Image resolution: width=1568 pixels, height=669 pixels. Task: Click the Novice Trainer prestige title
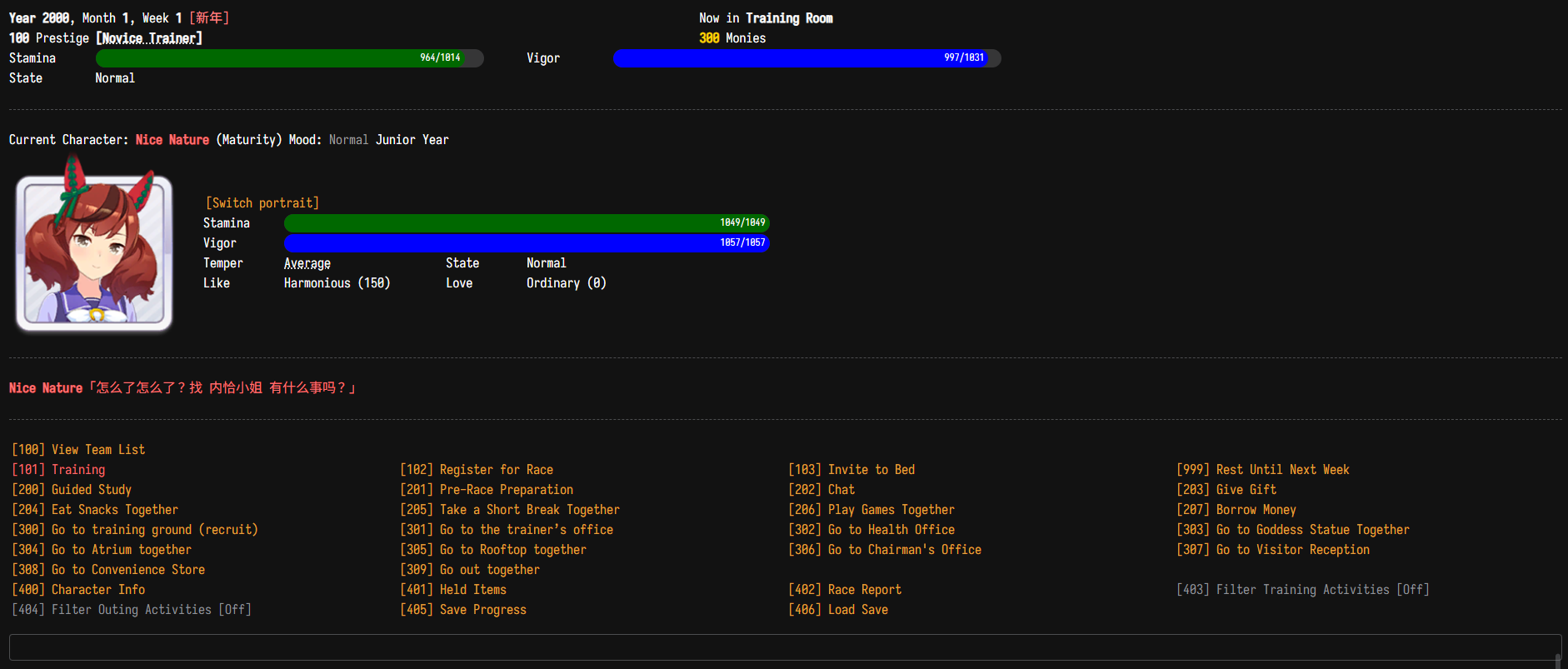[x=149, y=38]
